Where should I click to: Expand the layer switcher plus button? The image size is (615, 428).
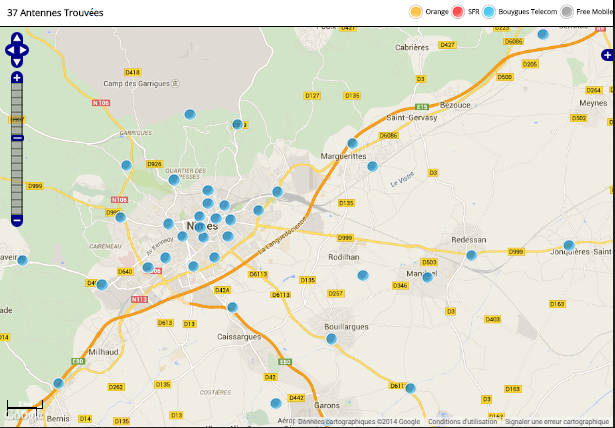coord(607,55)
